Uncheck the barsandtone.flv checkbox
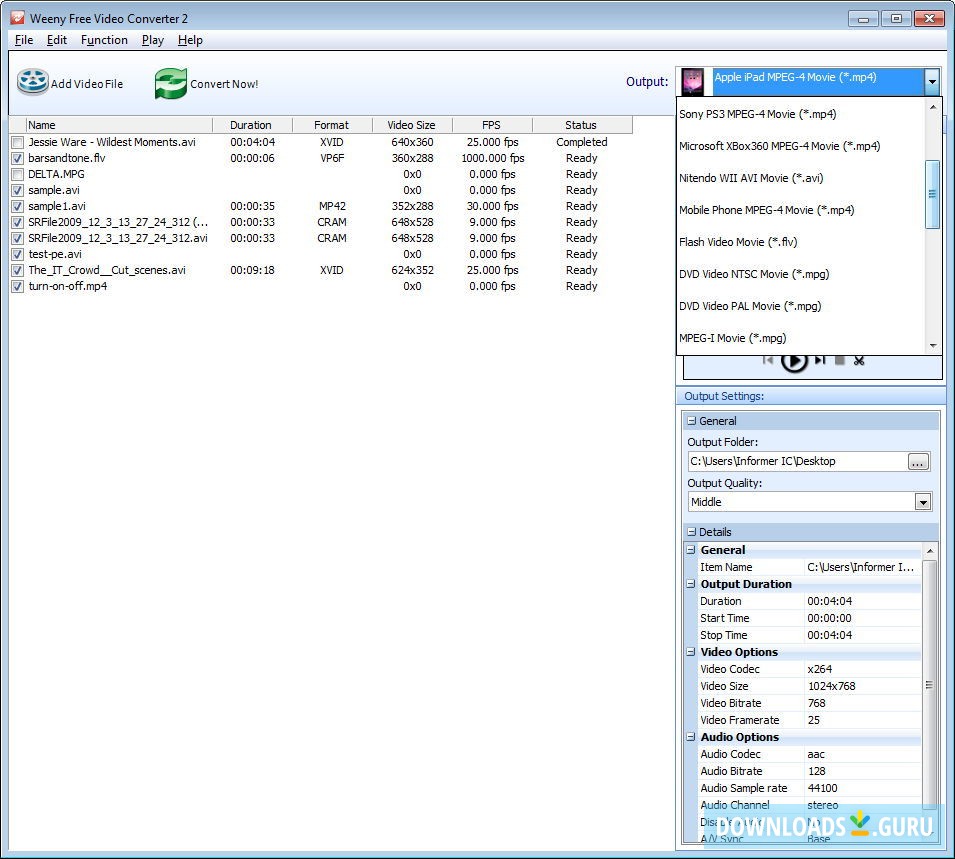Screen dimensions: 955x859 17,158
